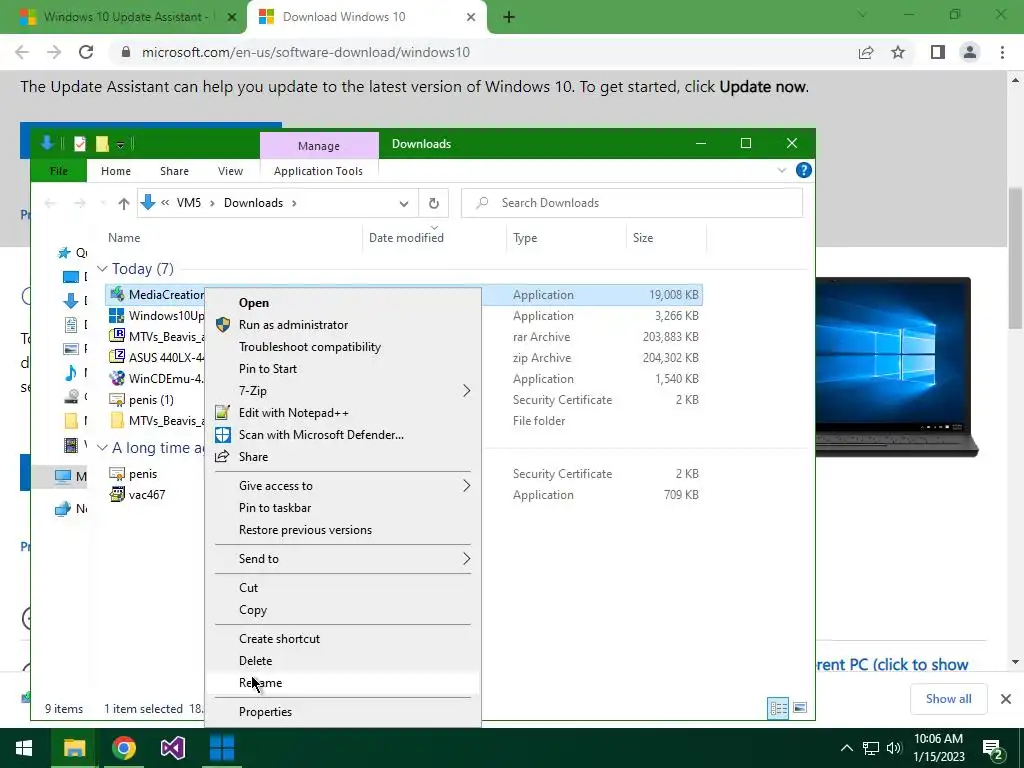Click Quick access star in navigation pane
The height and width of the screenshot is (768, 1024).
coord(64,253)
